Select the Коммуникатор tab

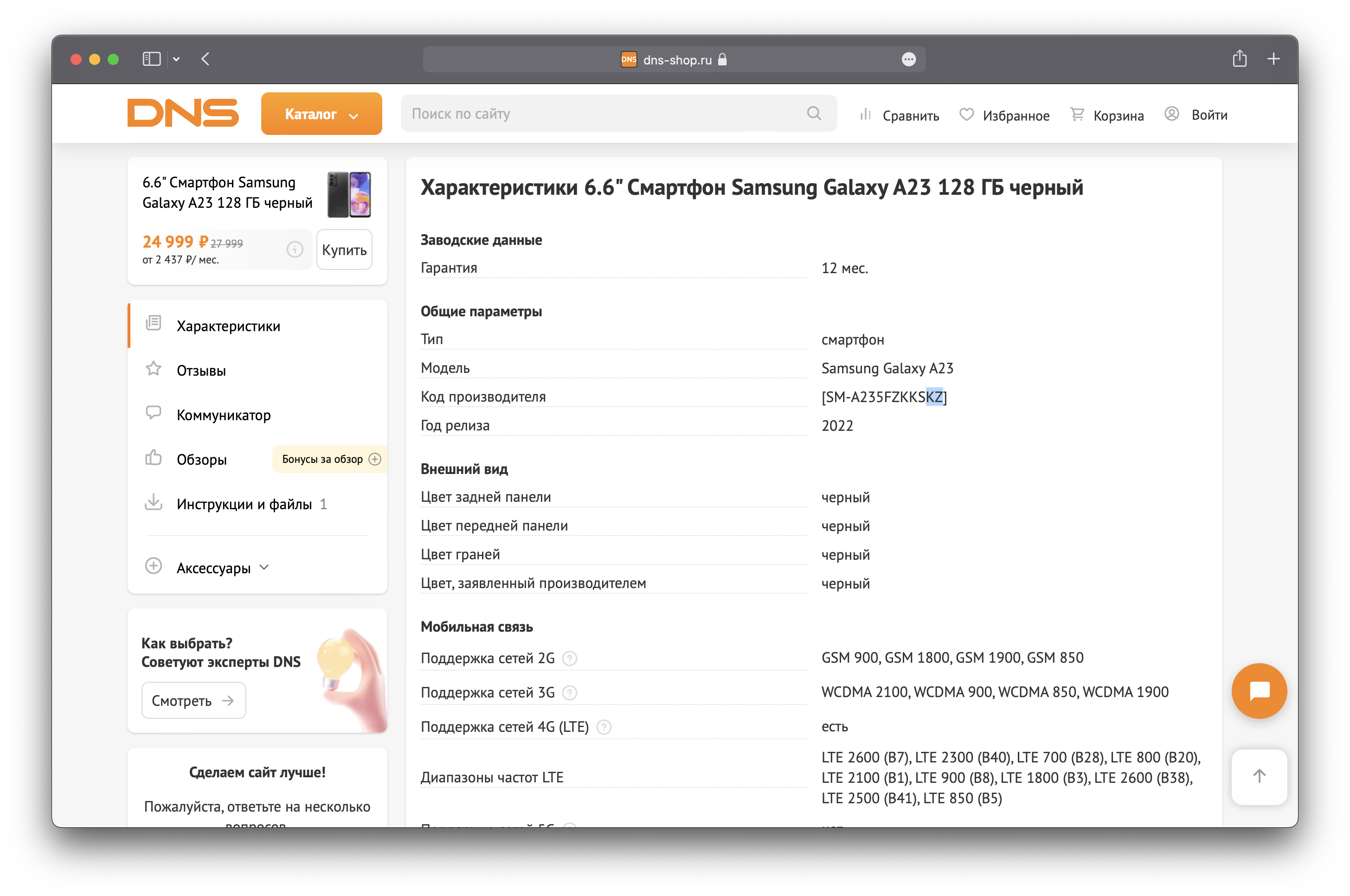[x=257, y=415]
